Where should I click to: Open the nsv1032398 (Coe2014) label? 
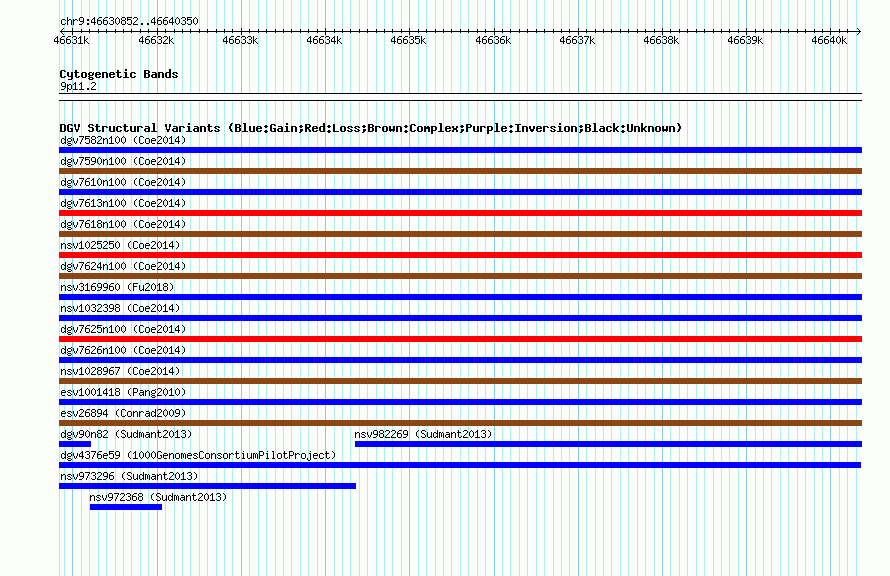[x=120, y=308]
